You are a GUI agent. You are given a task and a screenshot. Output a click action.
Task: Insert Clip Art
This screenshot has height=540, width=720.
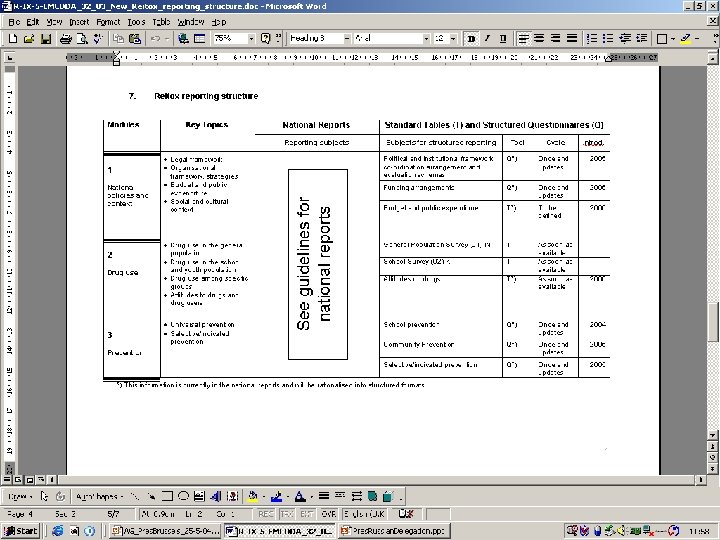click(x=232, y=496)
